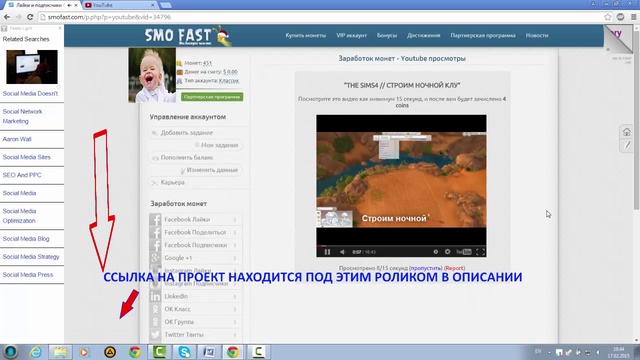Image resolution: width=640 pixels, height=360 pixels.
Task: Open the Партнерская программа menu item
Action: [483, 36]
